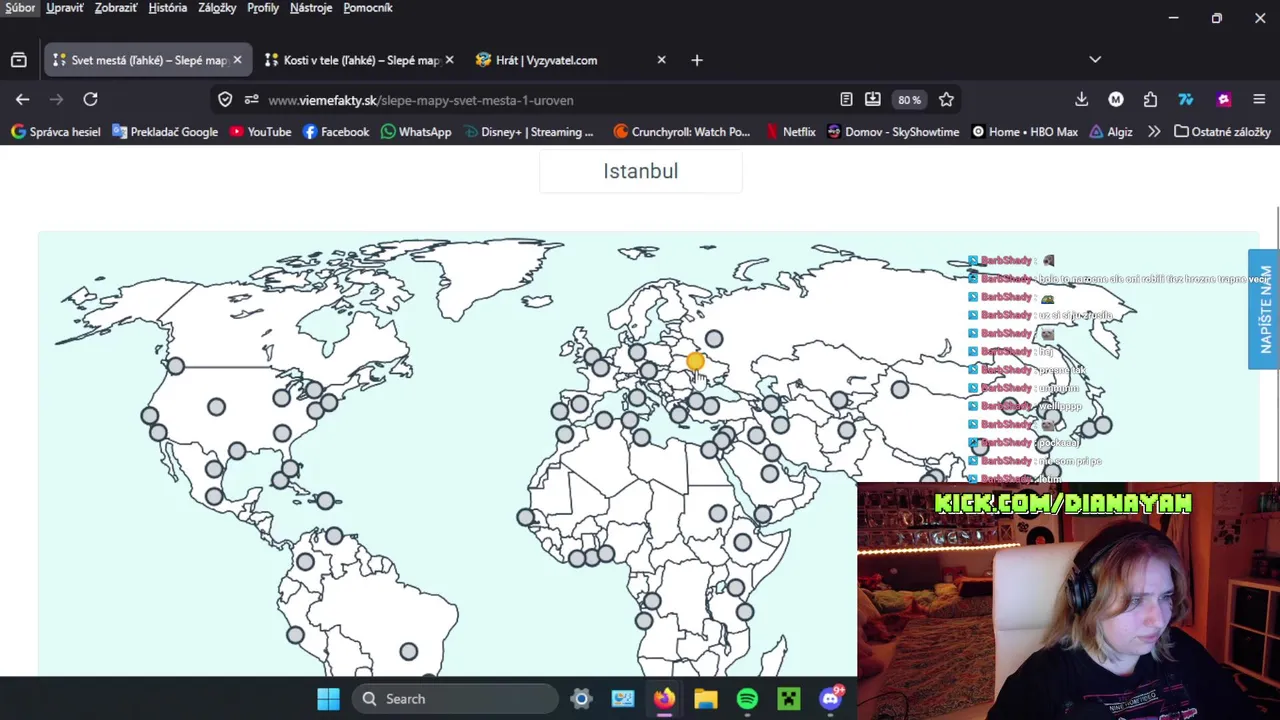1280x720 pixels.
Task: Go back to the previous page
Action: pos(22,99)
